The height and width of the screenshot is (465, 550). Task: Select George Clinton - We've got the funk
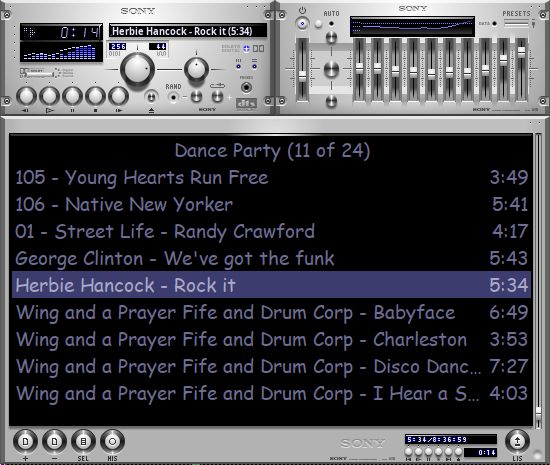(271, 258)
